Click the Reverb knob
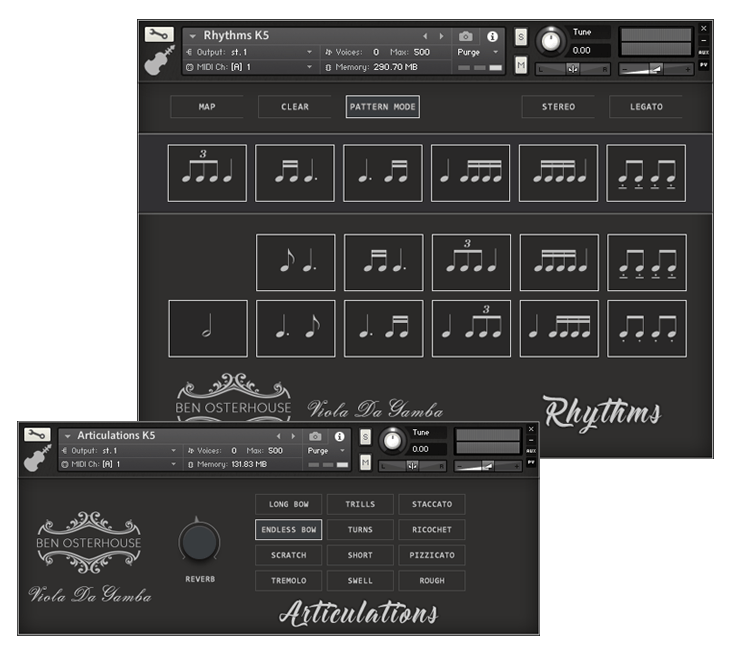Viewport: 730px width, 655px height. pyautogui.click(x=198, y=543)
